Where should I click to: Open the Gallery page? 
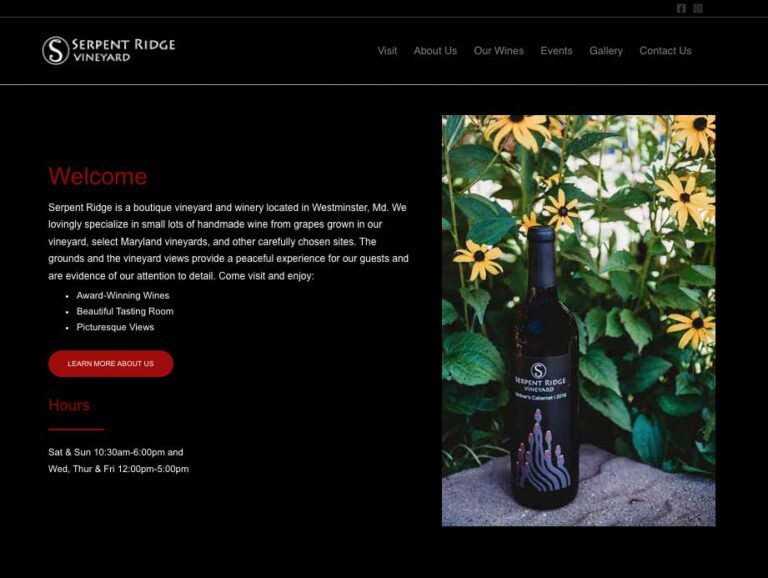tap(606, 51)
